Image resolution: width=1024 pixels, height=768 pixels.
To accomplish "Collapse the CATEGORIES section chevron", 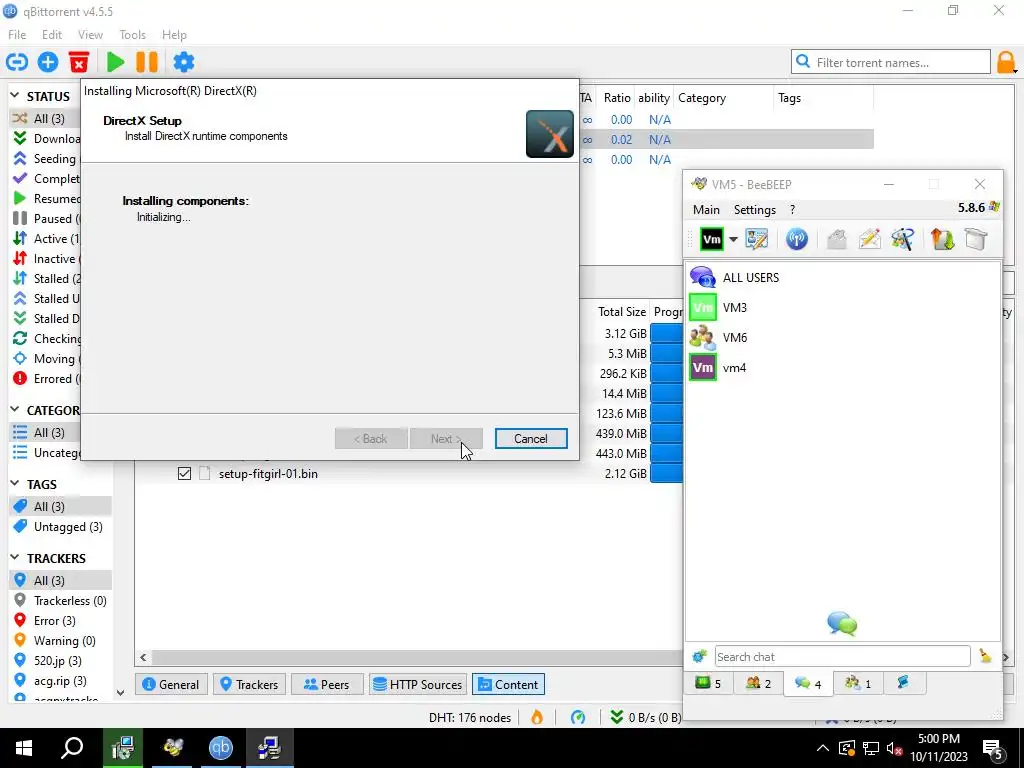I will (x=15, y=410).
